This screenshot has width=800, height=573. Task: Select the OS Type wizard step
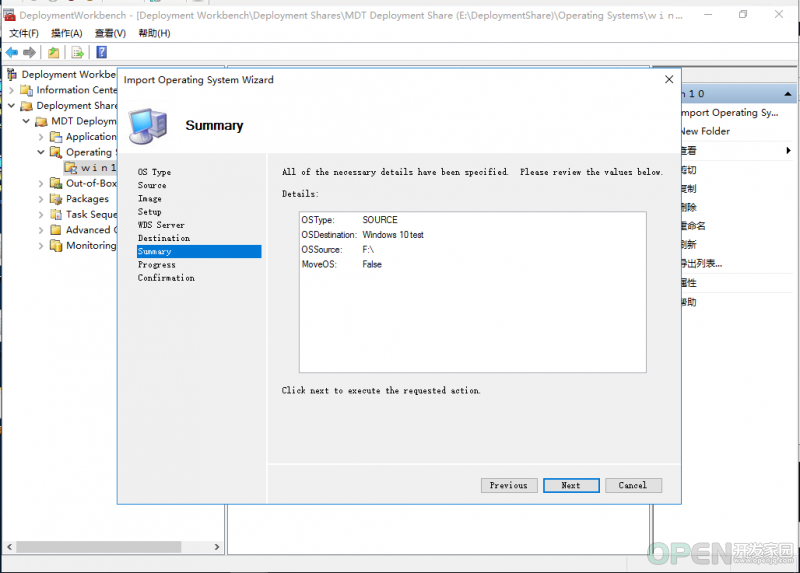pos(154,172)
